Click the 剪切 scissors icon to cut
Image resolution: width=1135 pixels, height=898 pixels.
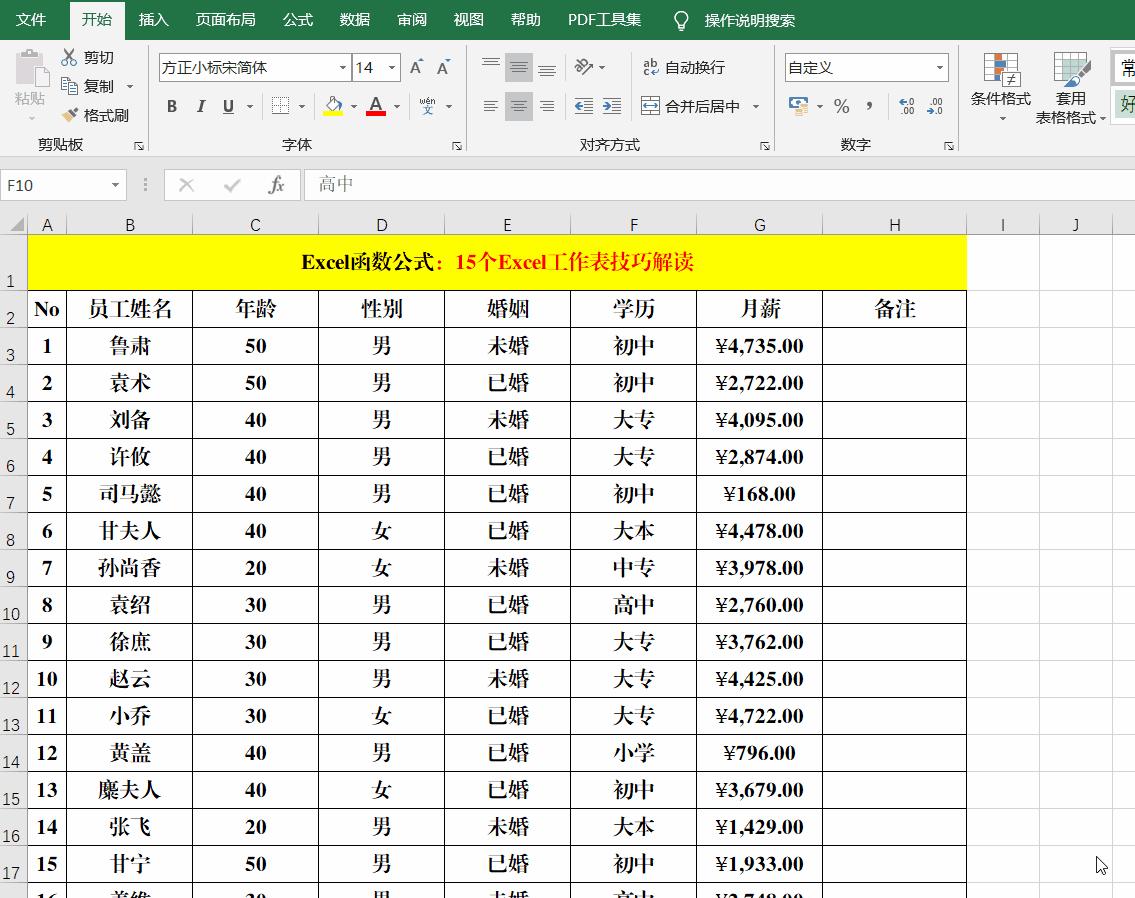[x=69, y=57]
